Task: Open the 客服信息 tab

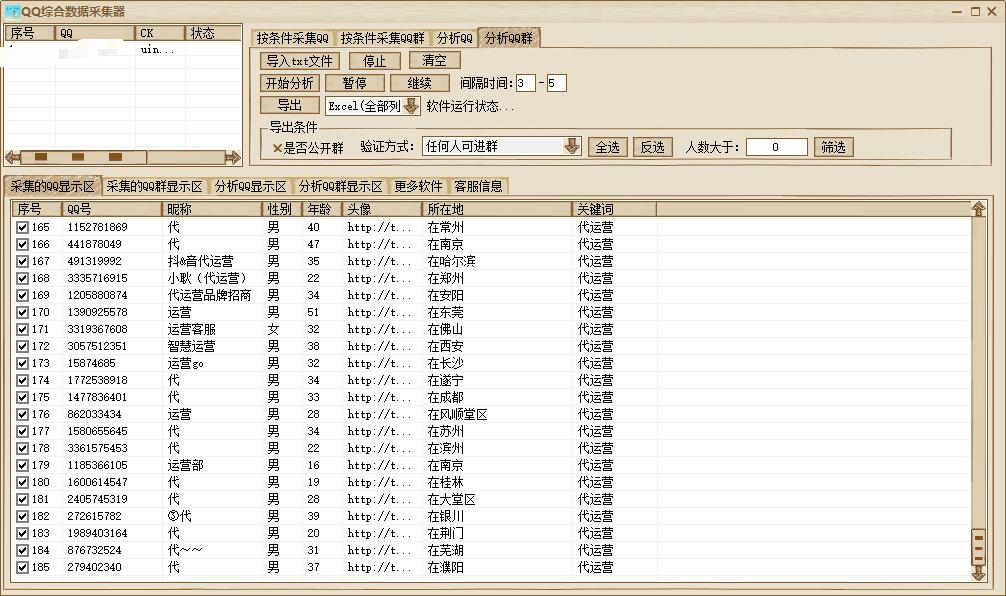Action: tap(478, 187)
